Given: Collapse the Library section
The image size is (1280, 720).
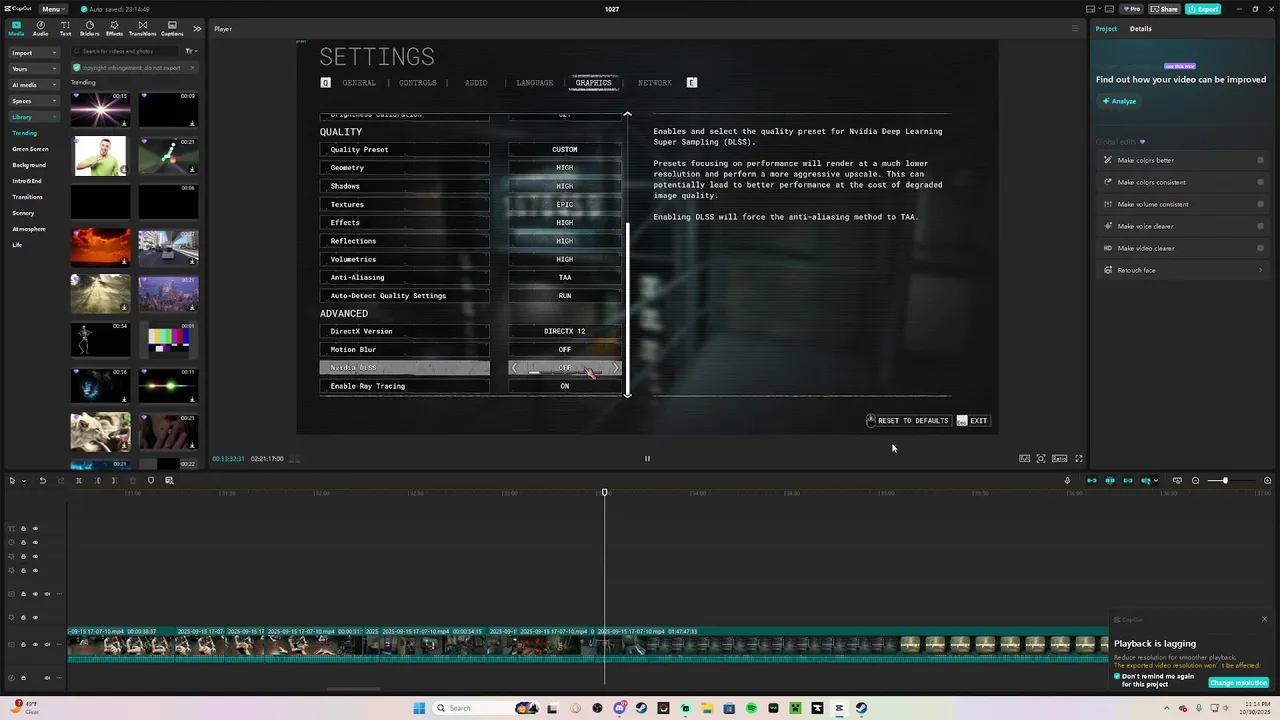Looking at the screenshot, I should pyautogui.click(x=34, y=117).
